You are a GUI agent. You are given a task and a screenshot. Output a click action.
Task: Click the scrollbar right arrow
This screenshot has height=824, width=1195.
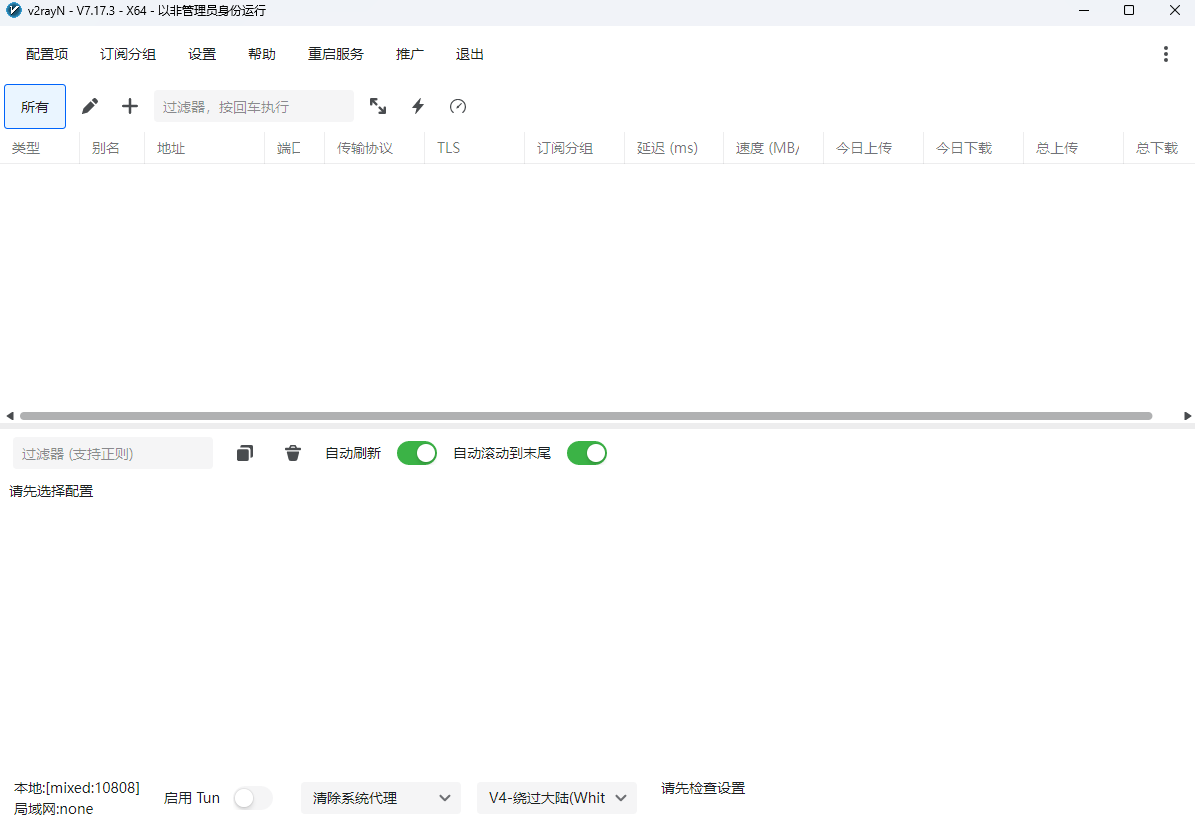coord(1187,416)
